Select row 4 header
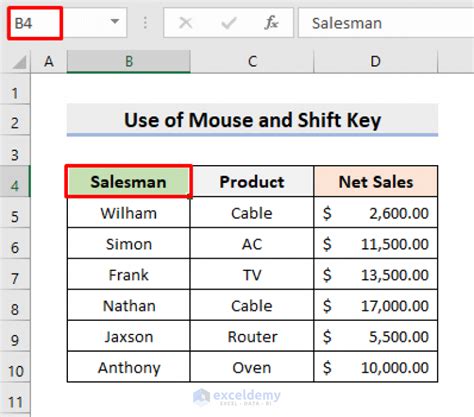 point(15,181)
